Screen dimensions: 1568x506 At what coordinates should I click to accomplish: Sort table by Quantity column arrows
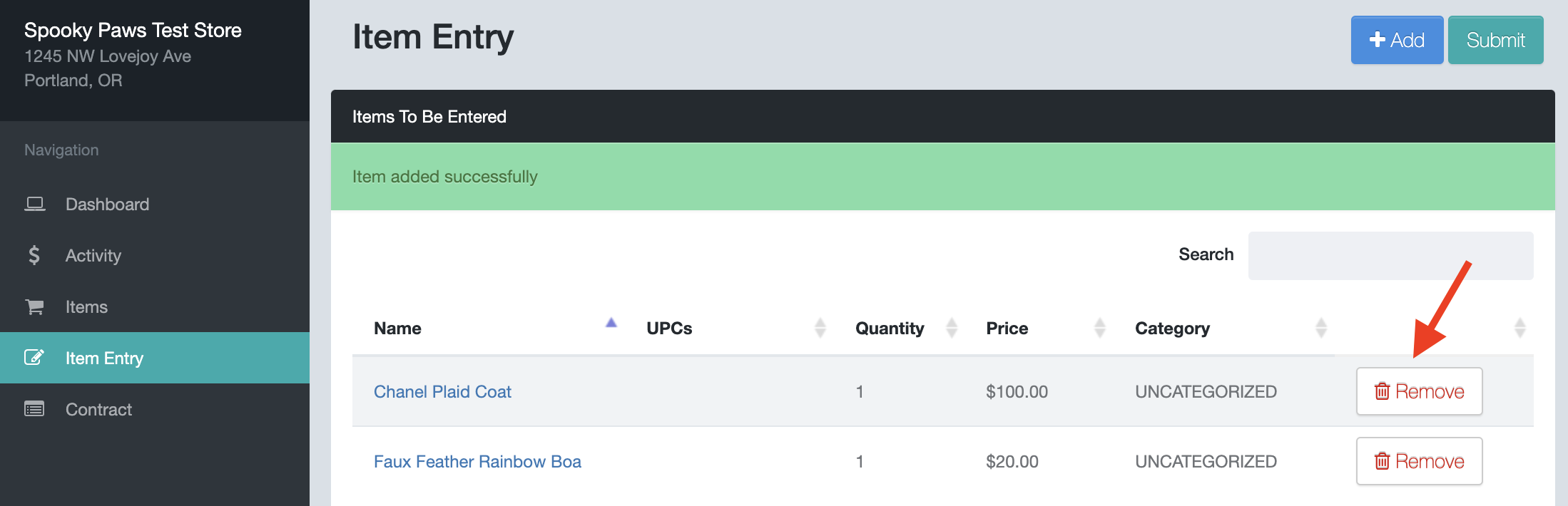[x=952, y=328]
